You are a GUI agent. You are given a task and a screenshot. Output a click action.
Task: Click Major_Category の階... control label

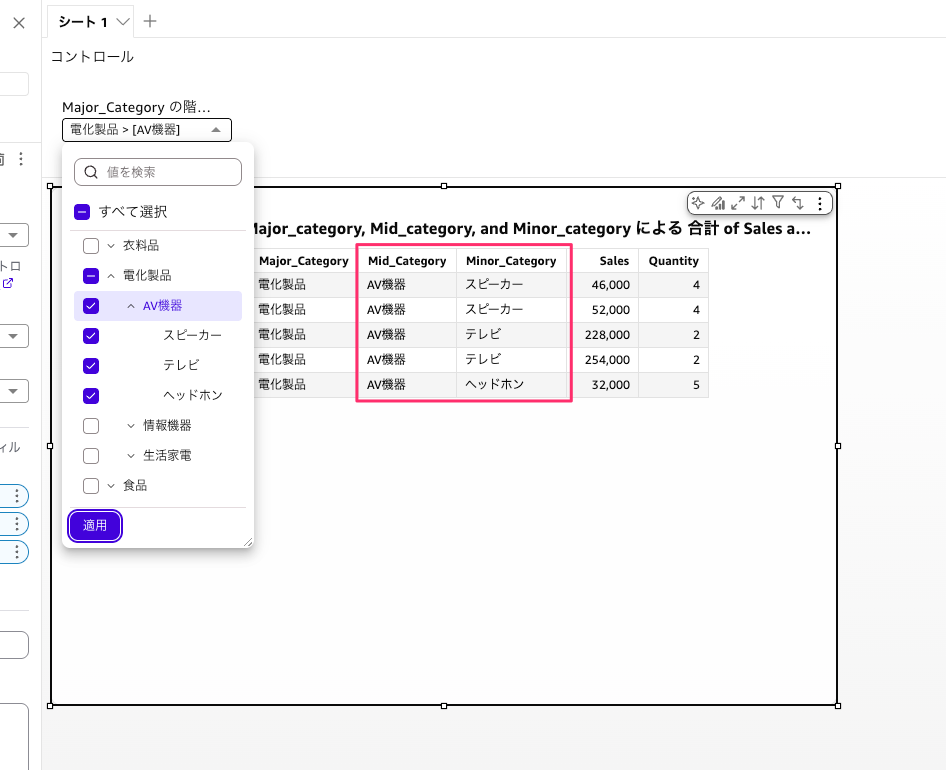pyautogui.click(x=136, y=107)
